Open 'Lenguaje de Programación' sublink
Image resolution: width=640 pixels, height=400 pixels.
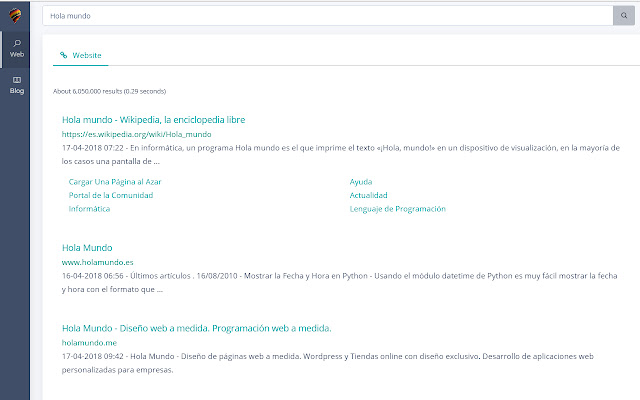(x=398, y=209)
